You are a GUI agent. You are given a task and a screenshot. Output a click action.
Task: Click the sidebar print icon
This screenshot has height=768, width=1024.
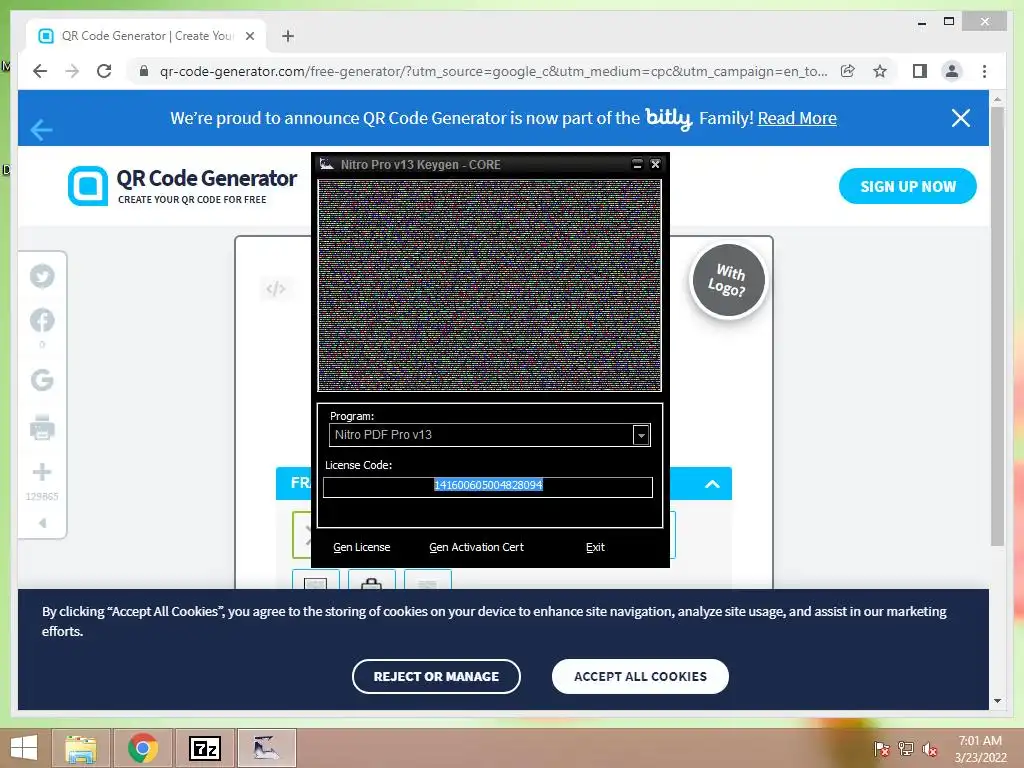pos(42,428)
